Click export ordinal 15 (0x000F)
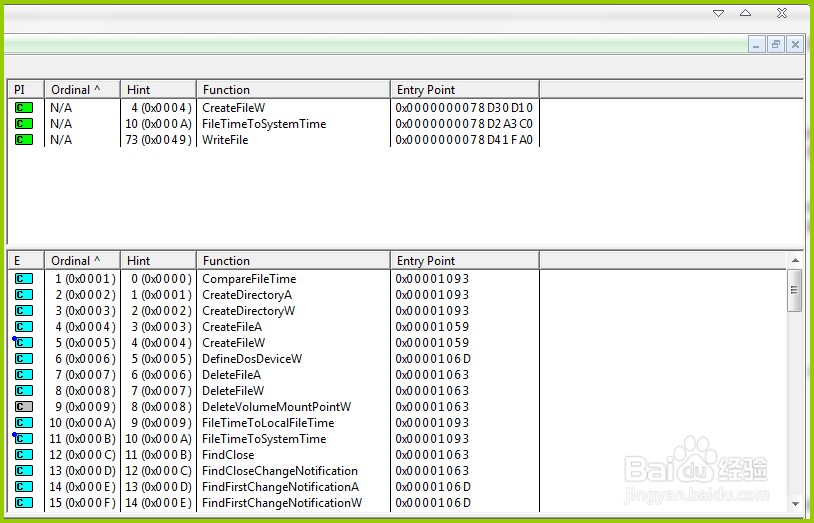 coord(83,503)
